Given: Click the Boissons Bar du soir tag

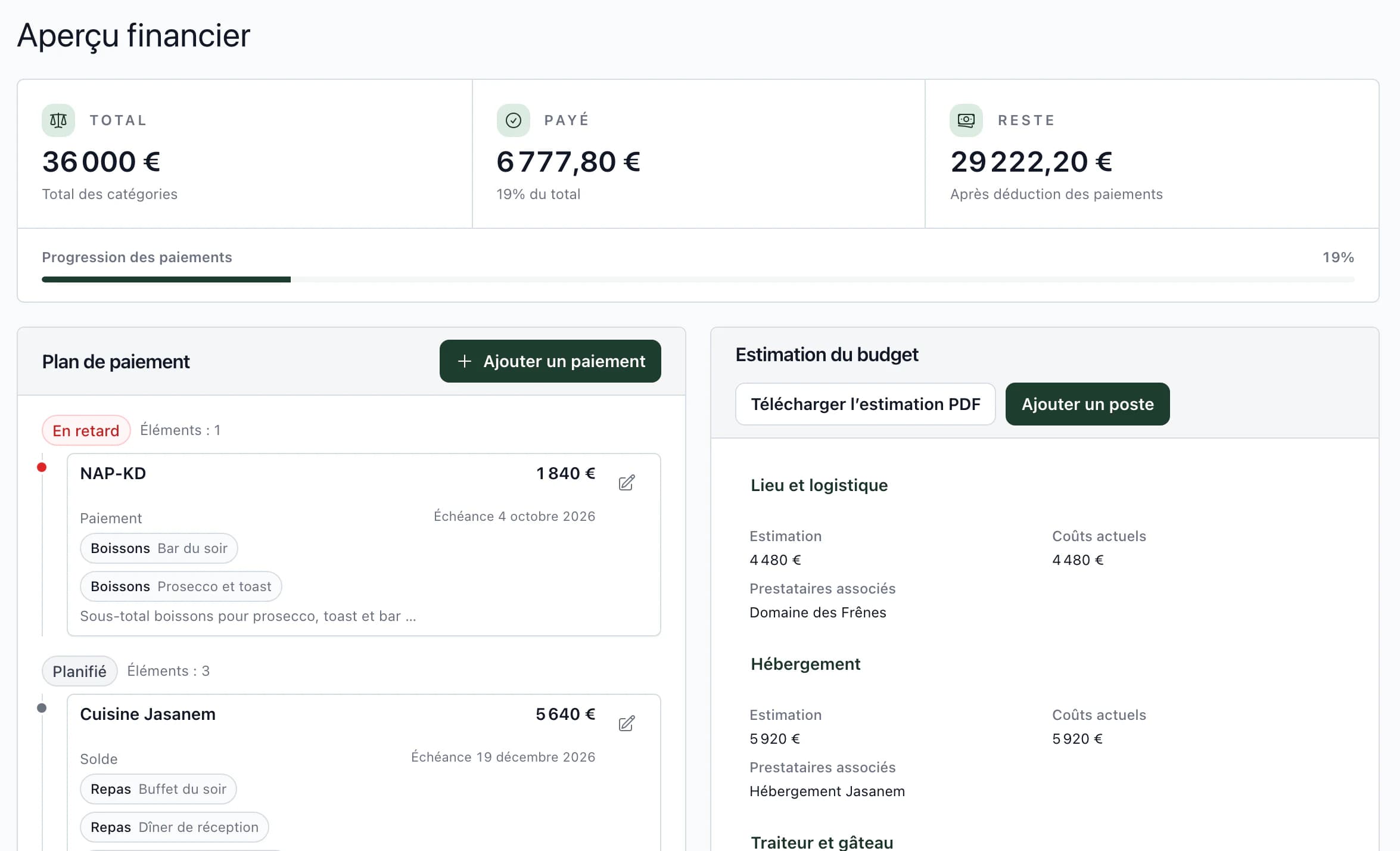Looking at the screenshot, I should point(159,548).
